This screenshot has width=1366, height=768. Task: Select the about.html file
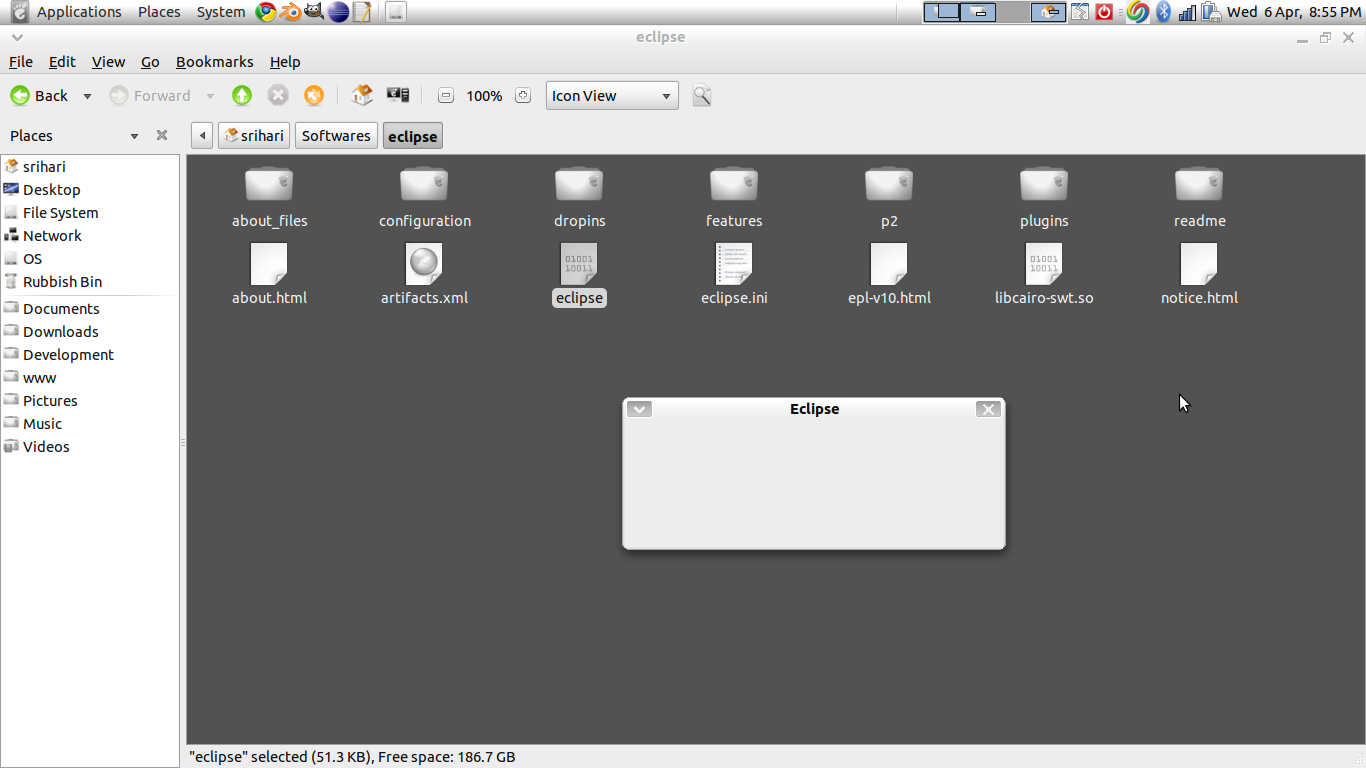pos(269,274)
